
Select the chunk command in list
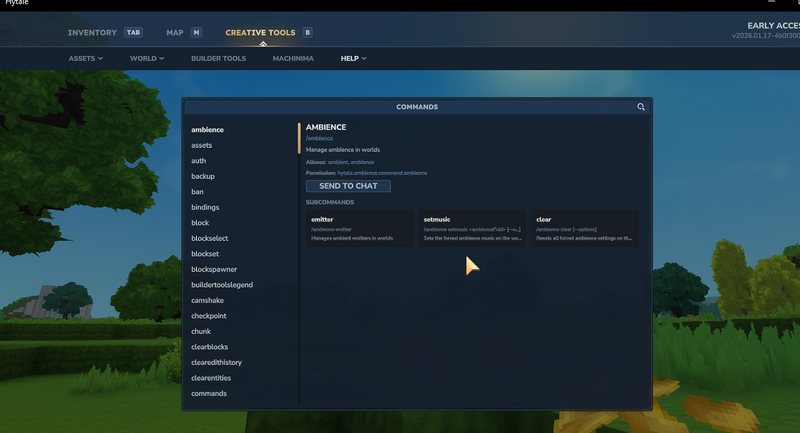pos(201,332)
